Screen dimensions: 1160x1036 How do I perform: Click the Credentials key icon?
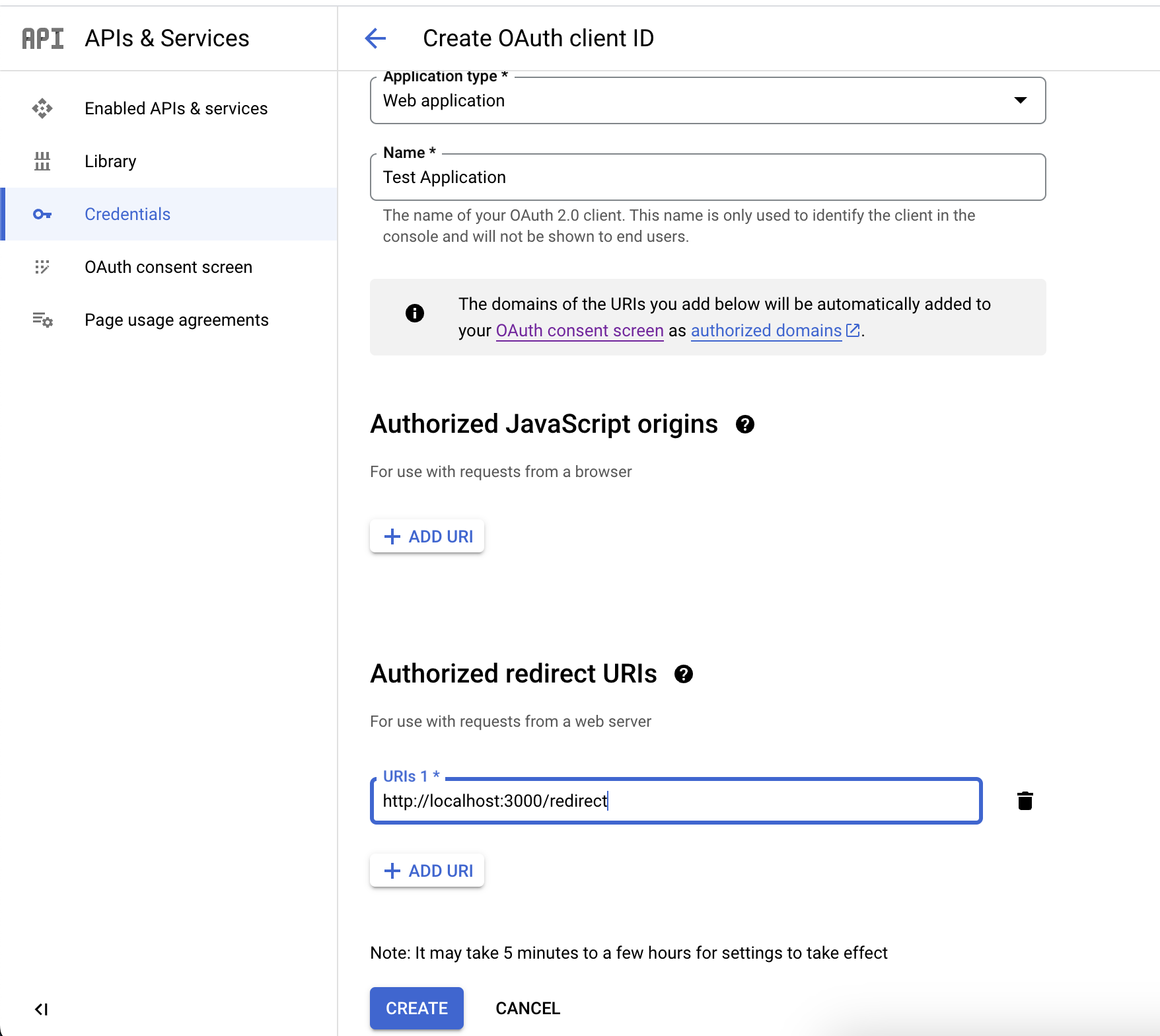42,214
